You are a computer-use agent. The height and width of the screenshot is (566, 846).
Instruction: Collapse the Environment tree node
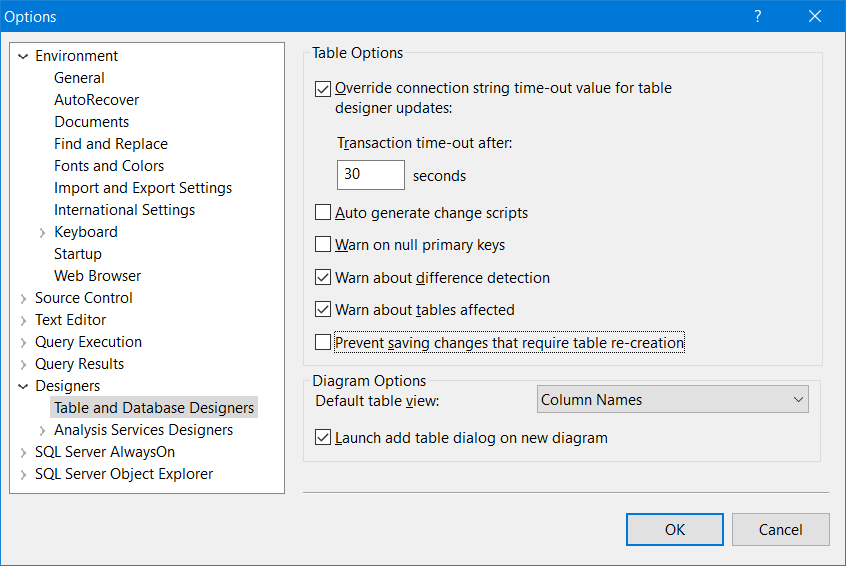[23, 56]
